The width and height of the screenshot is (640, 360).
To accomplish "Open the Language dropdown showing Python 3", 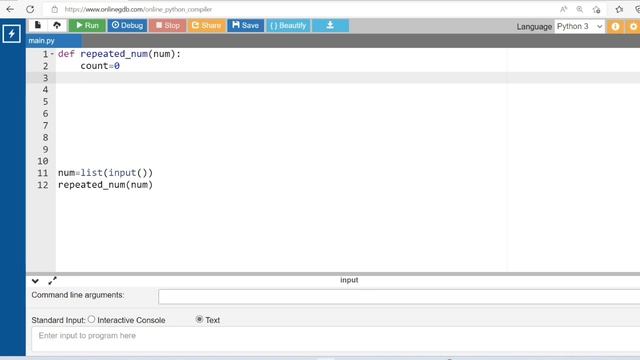I will (x=580, y=26).
